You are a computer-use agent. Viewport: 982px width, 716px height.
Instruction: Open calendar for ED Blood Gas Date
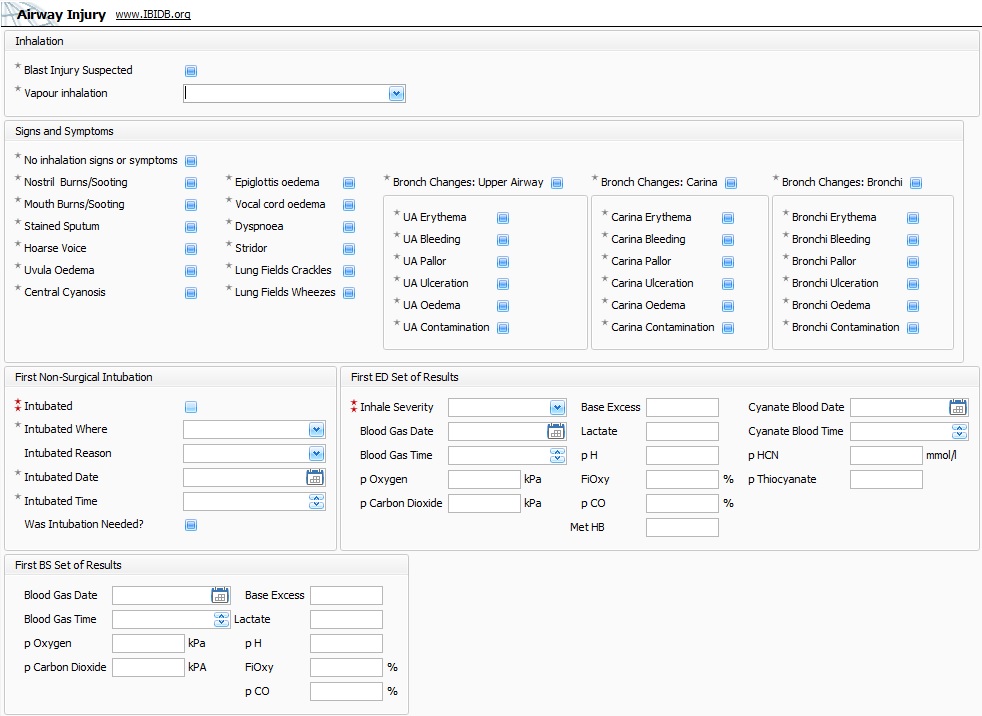[x=557, y=432]
